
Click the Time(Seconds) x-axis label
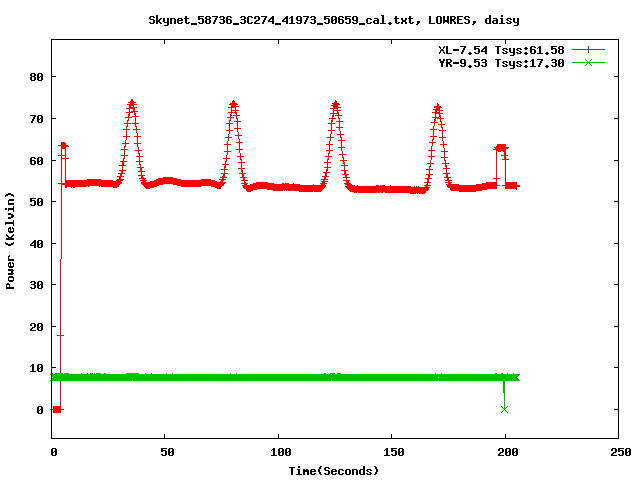coord(333,471)
